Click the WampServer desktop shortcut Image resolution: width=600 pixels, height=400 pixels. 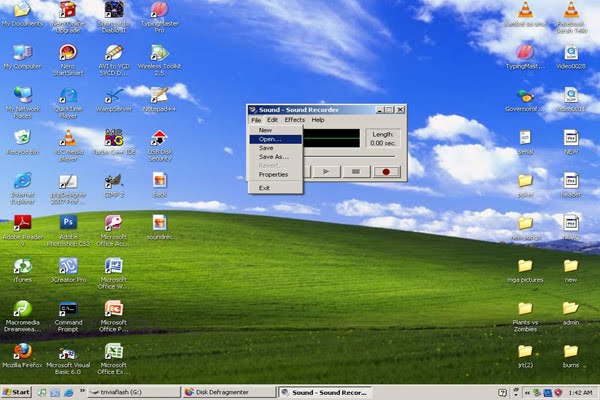(114, 100)
